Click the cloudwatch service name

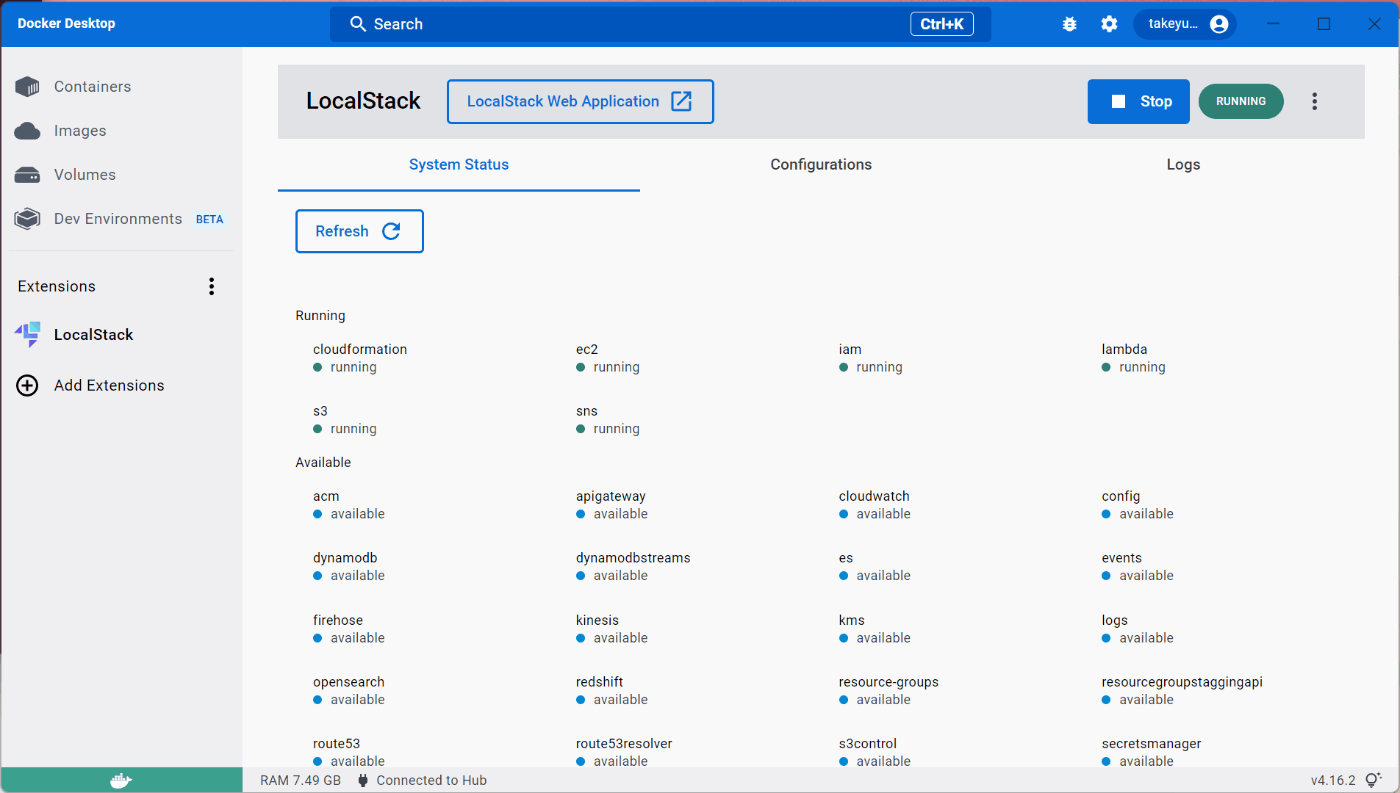click(x=874, y=497)
